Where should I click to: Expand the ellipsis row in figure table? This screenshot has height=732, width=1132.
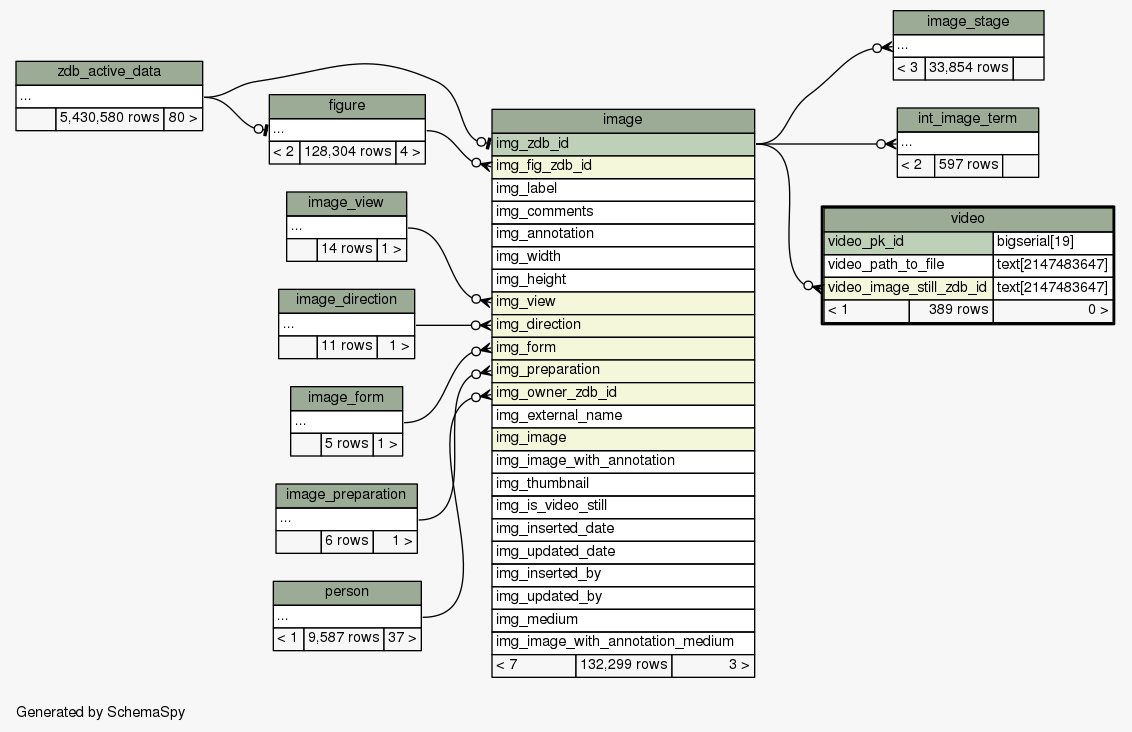tap(346, 130)
